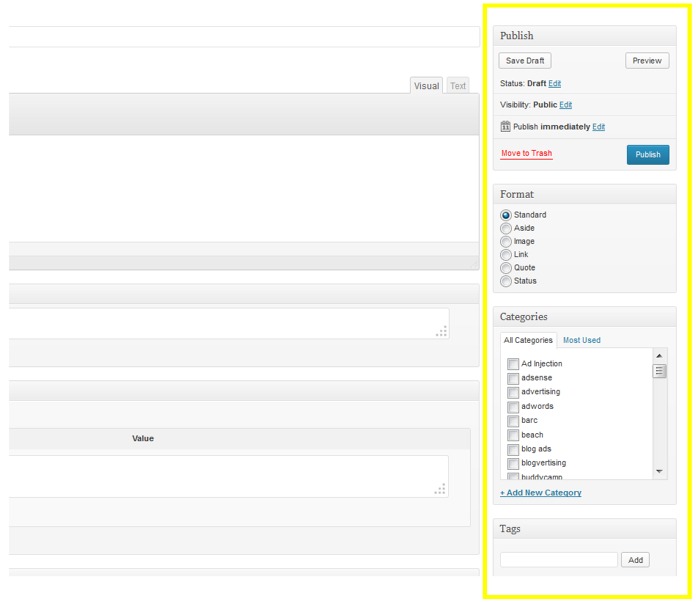The width and height of the screenshot is (696, 602).
Task: Click the Categories list scroll-down arrow
Action: coord(660,471)
